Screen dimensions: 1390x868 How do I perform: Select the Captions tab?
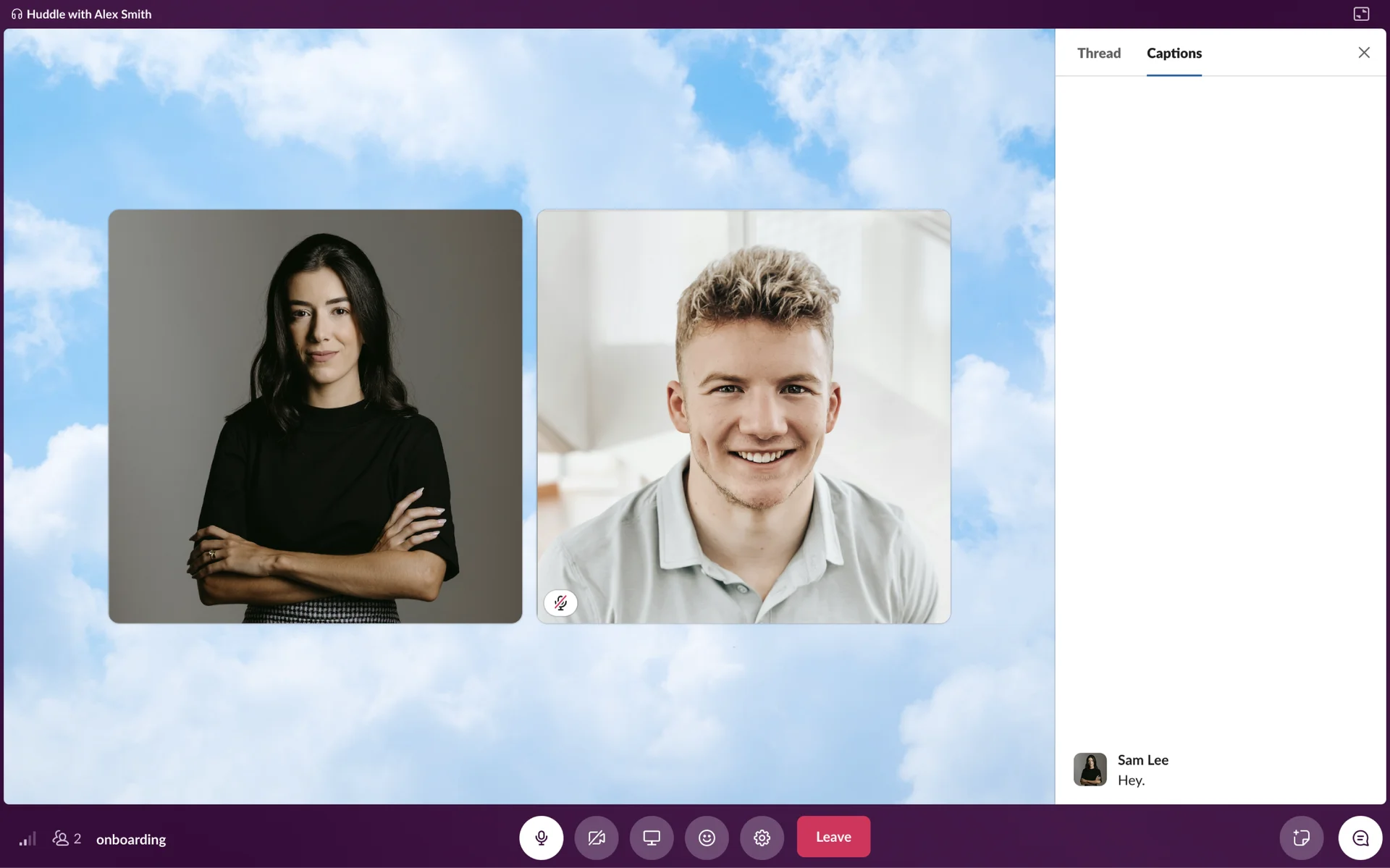click(1174, 53)
